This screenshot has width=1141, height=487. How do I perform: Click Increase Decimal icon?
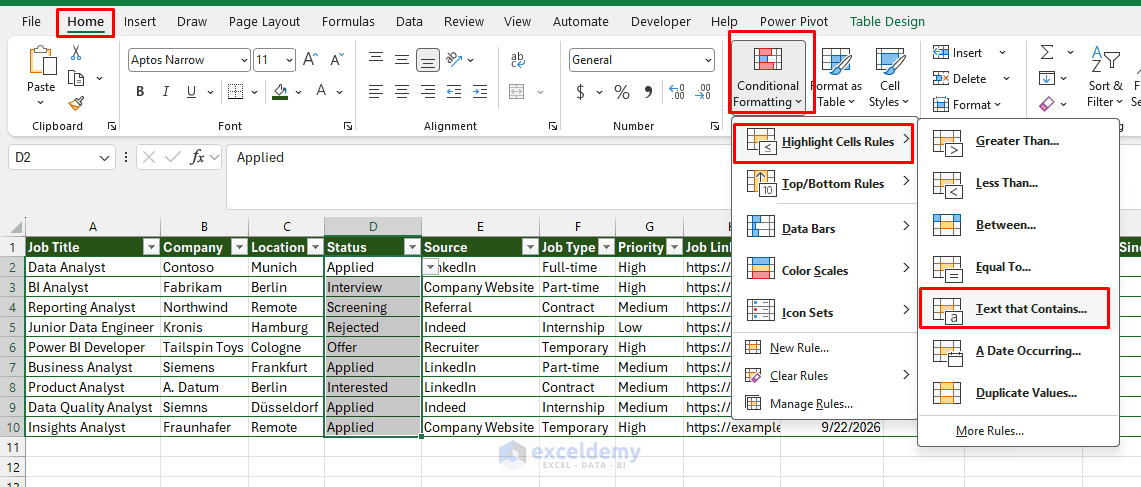coord(677,92)
